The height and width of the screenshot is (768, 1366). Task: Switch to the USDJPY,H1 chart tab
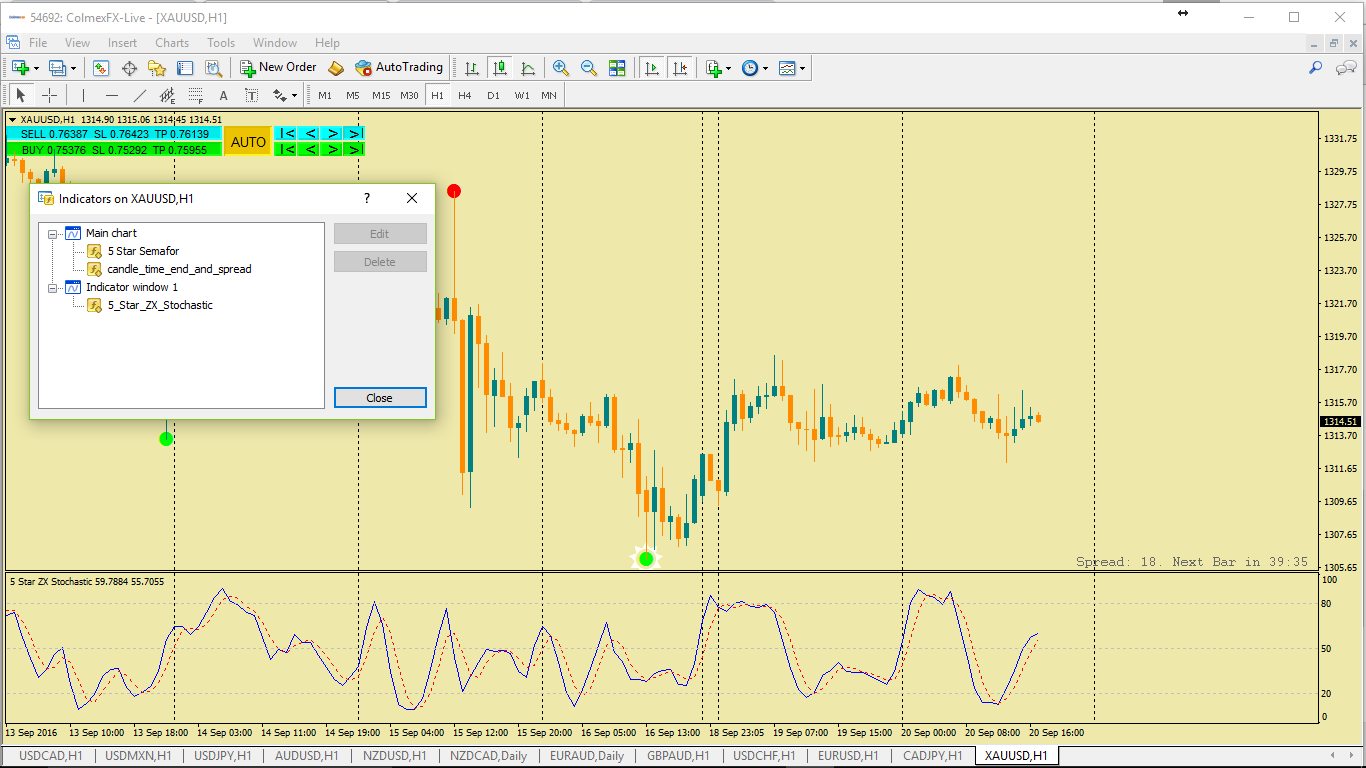222,756
